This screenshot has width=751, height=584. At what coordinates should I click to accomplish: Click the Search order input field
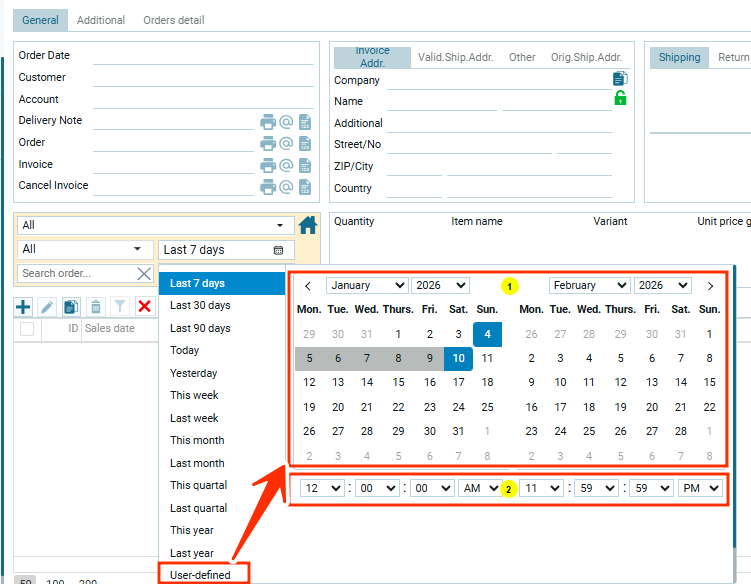pos(76,273)
